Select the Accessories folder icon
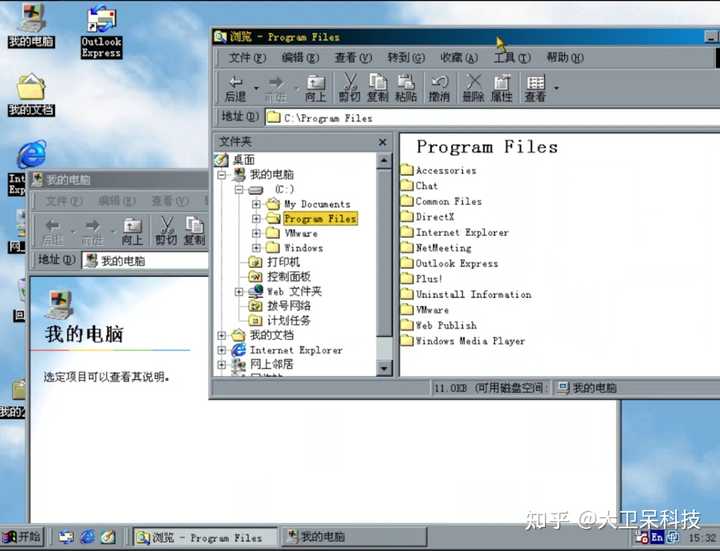 [x=407, y=170]
